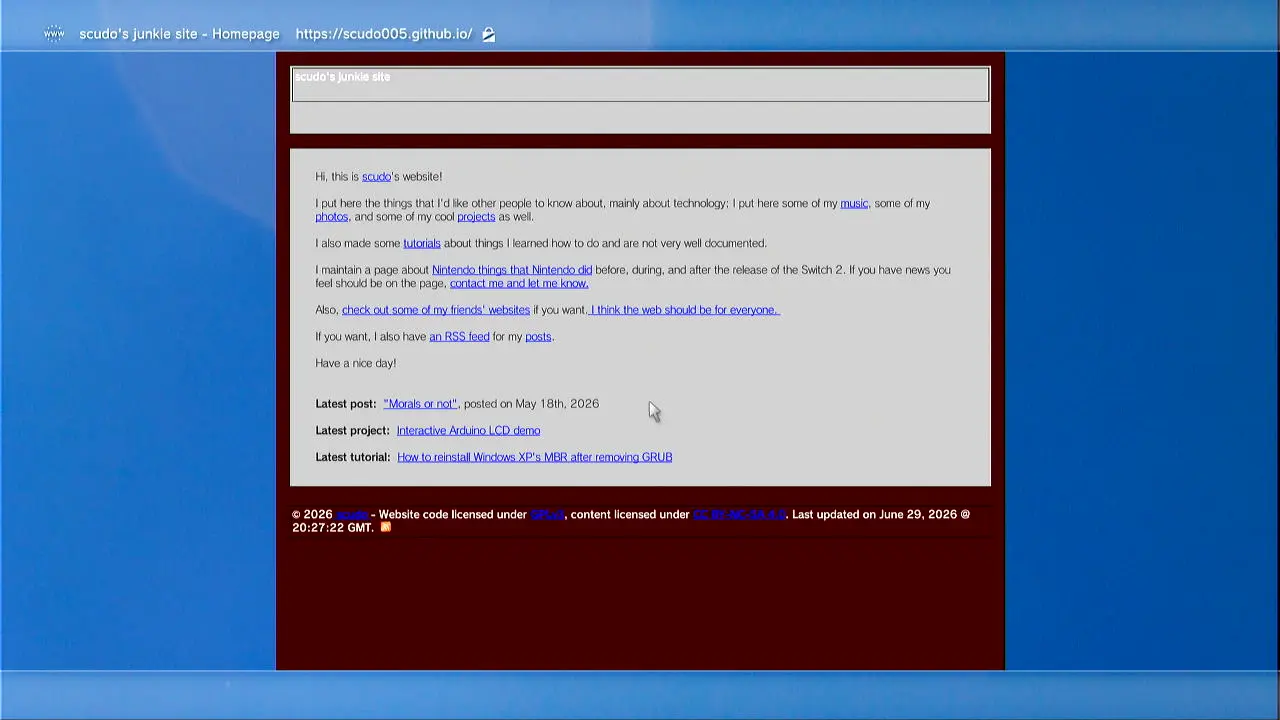Click 'posted on May 18th, 2026' text
The width and height of the screenshot is (1280, 720).
[x=531, y=404]
